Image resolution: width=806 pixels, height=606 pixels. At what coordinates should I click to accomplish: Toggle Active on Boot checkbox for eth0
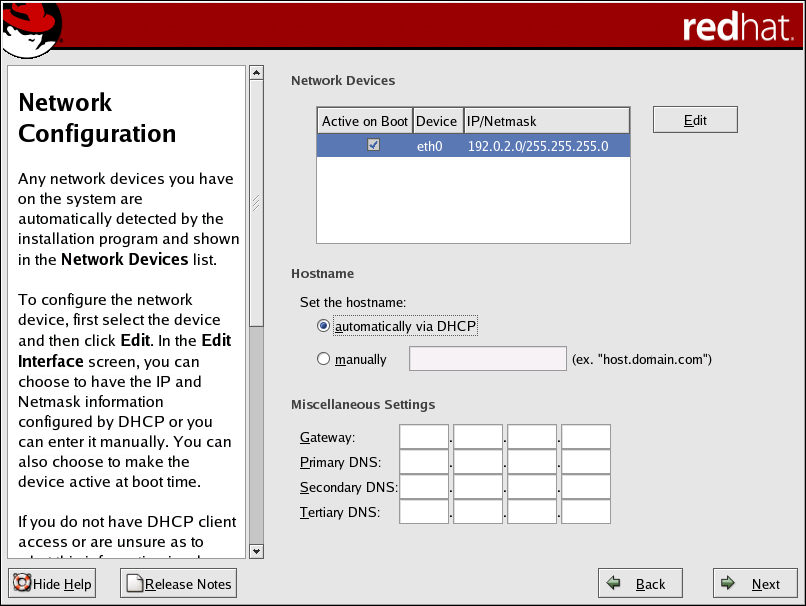373,146
